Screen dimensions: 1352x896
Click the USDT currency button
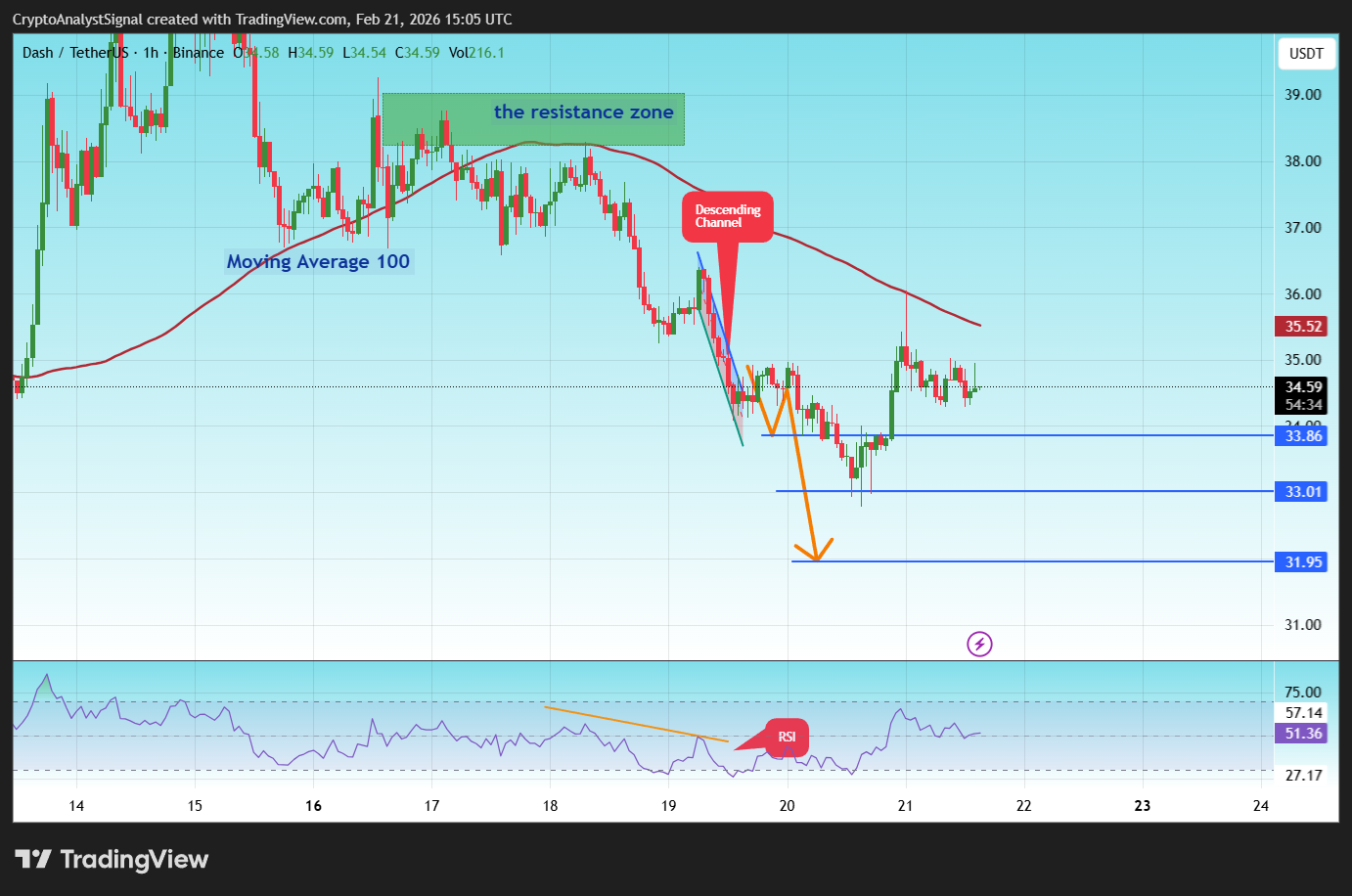click(x=1306, y=54)
